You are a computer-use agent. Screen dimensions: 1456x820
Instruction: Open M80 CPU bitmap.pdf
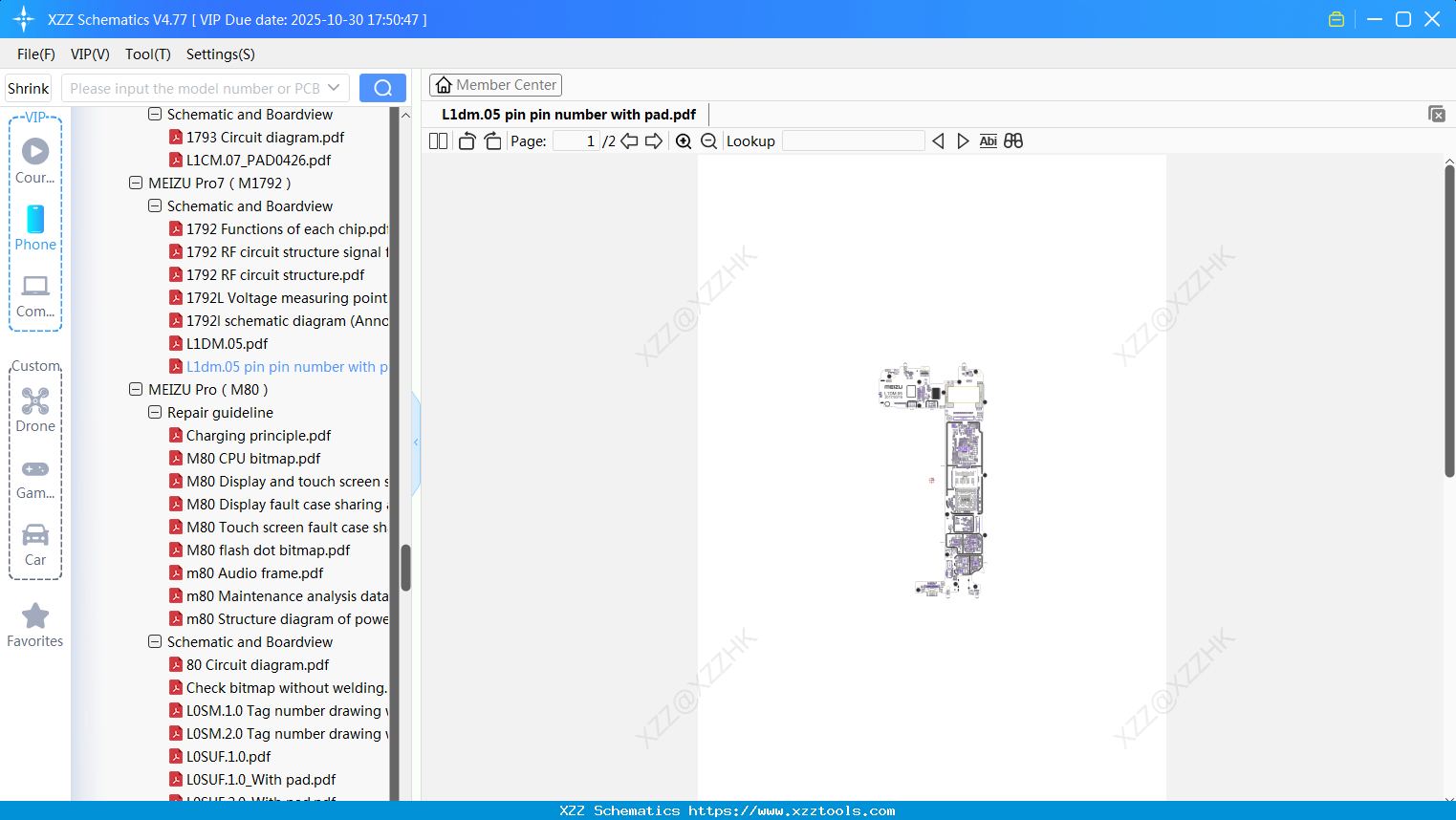(253, 458)
